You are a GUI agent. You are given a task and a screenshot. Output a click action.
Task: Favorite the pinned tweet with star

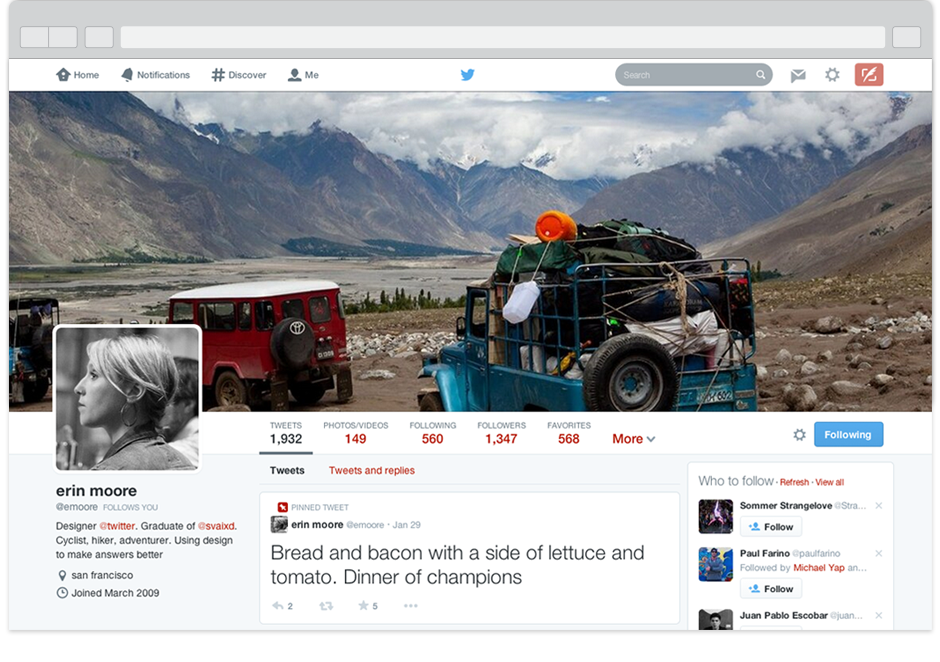point(366,606)
